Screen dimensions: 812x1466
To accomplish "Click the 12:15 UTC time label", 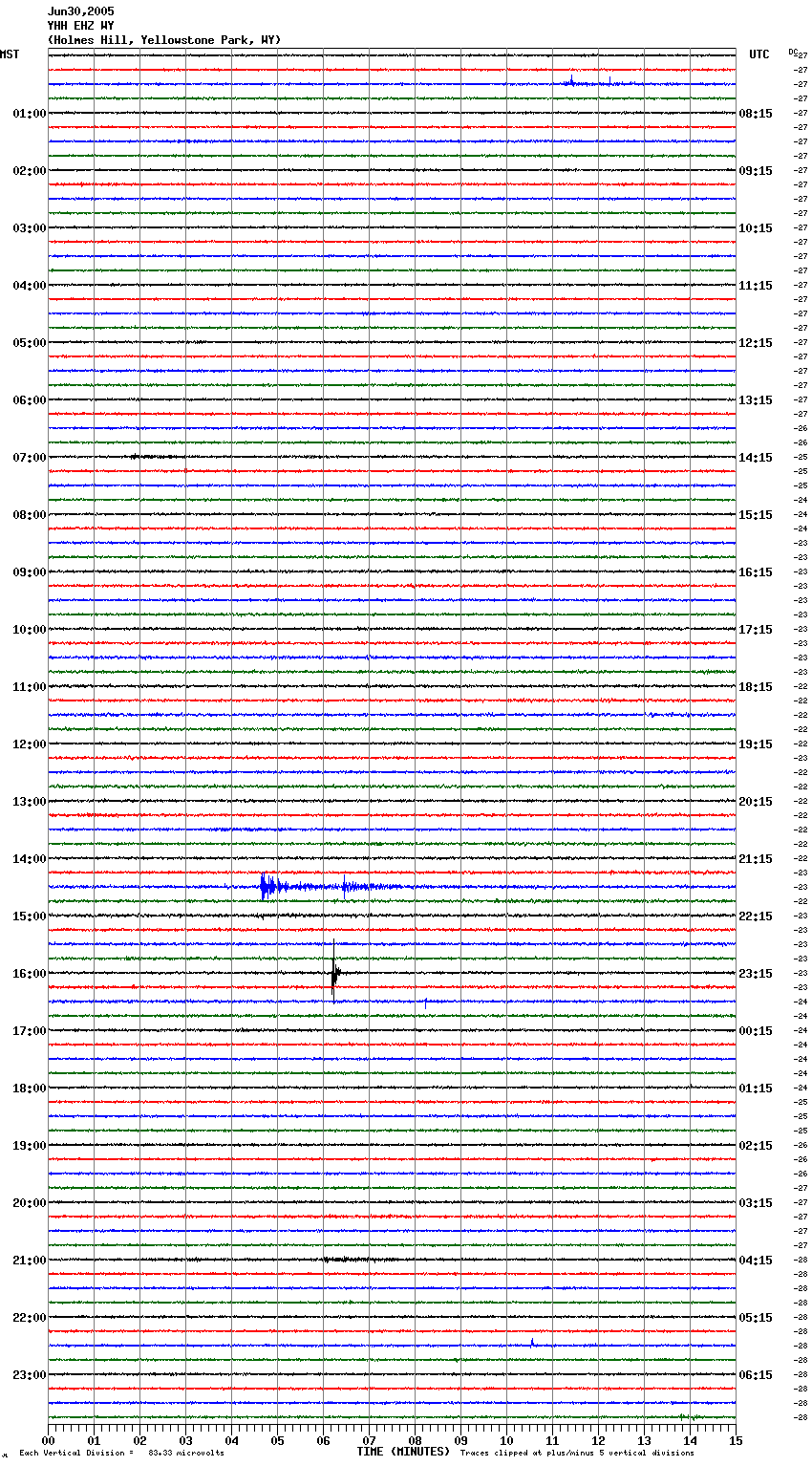I will (756, 343).
